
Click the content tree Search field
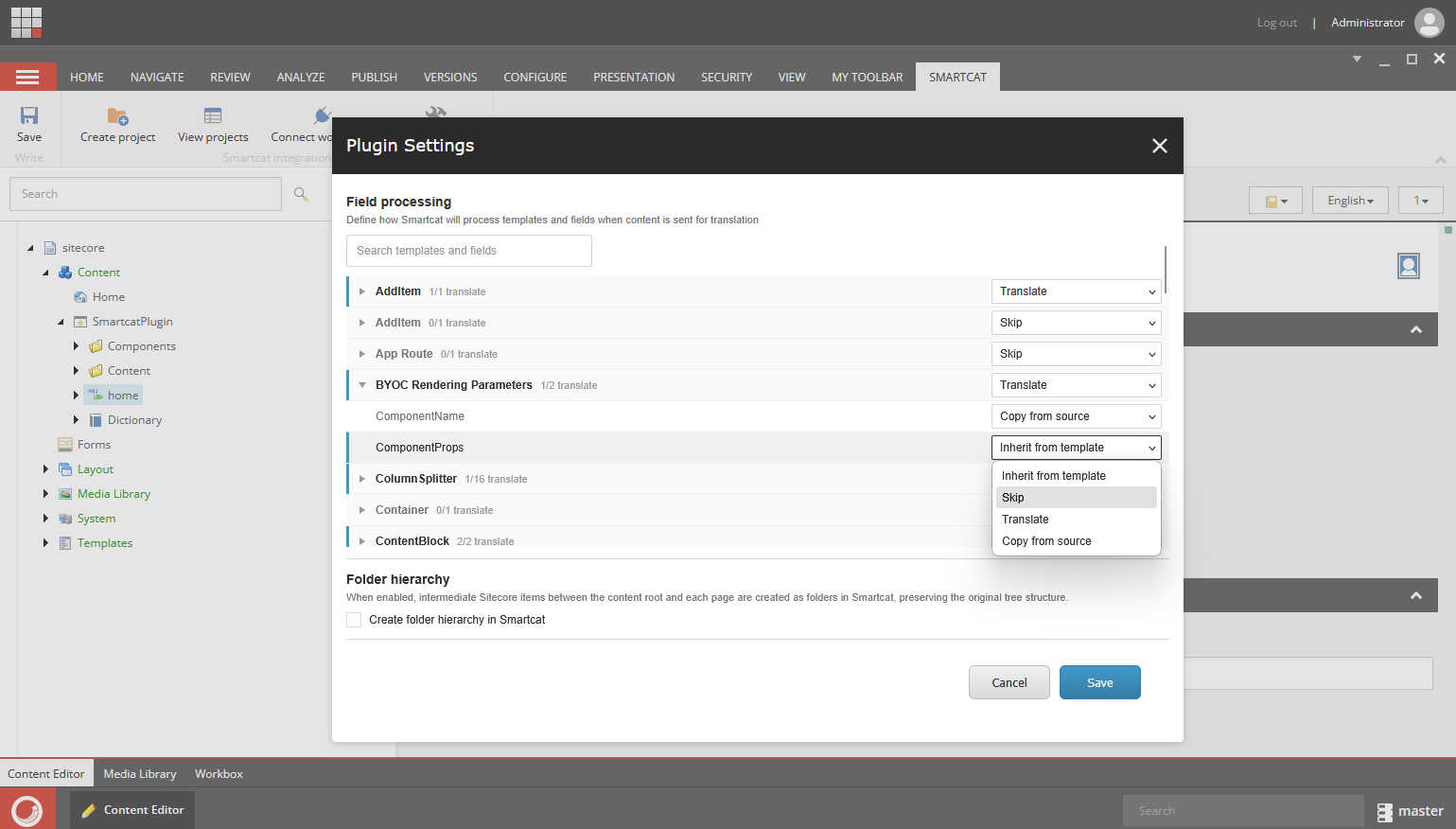pos(146,194)
